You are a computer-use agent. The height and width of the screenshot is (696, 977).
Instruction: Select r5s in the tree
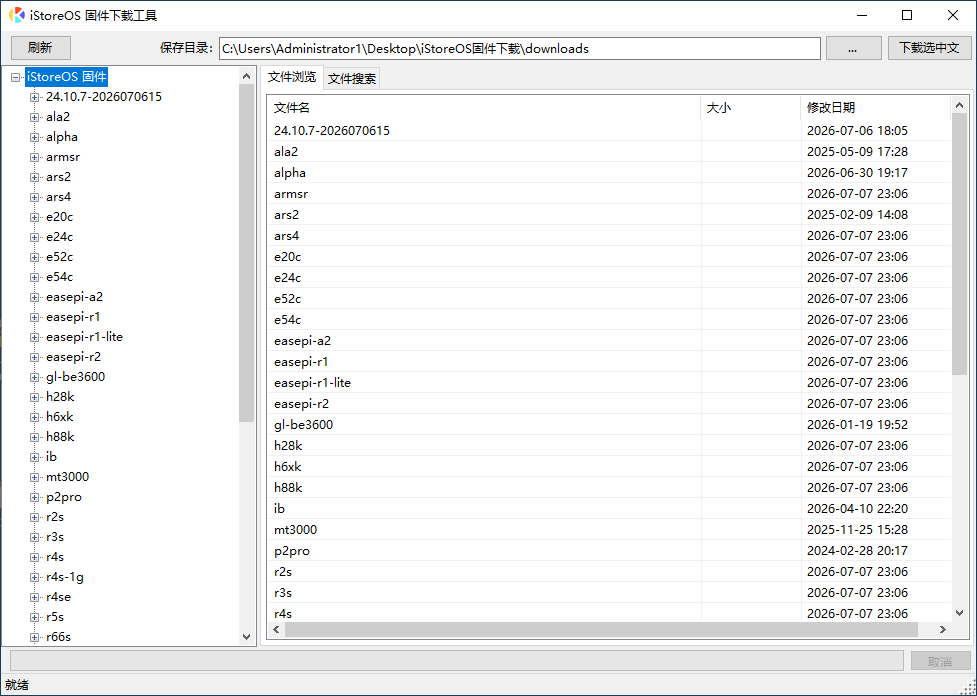[55, 616]
